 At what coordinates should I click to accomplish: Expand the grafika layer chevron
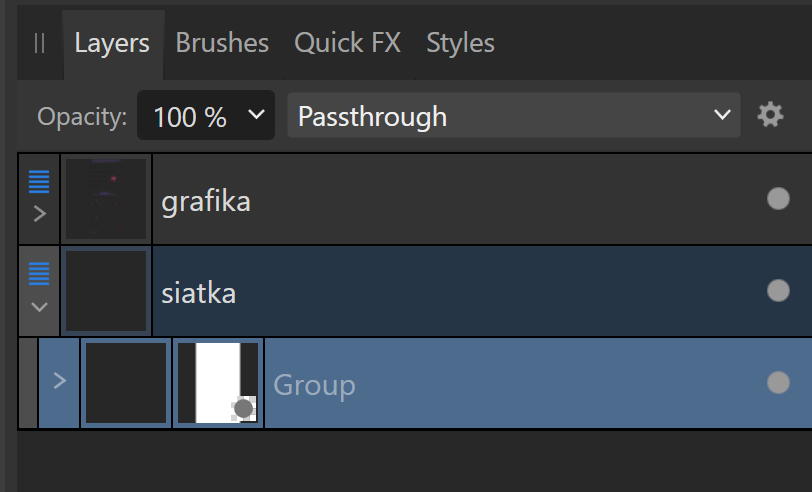click(40, 213)
